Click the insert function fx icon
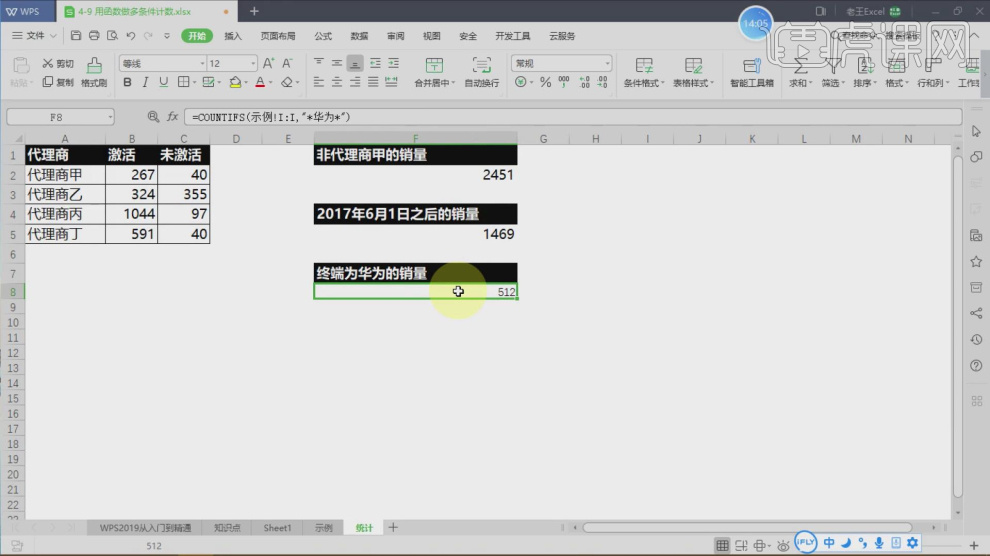990x556 pixels. point(172,117)
